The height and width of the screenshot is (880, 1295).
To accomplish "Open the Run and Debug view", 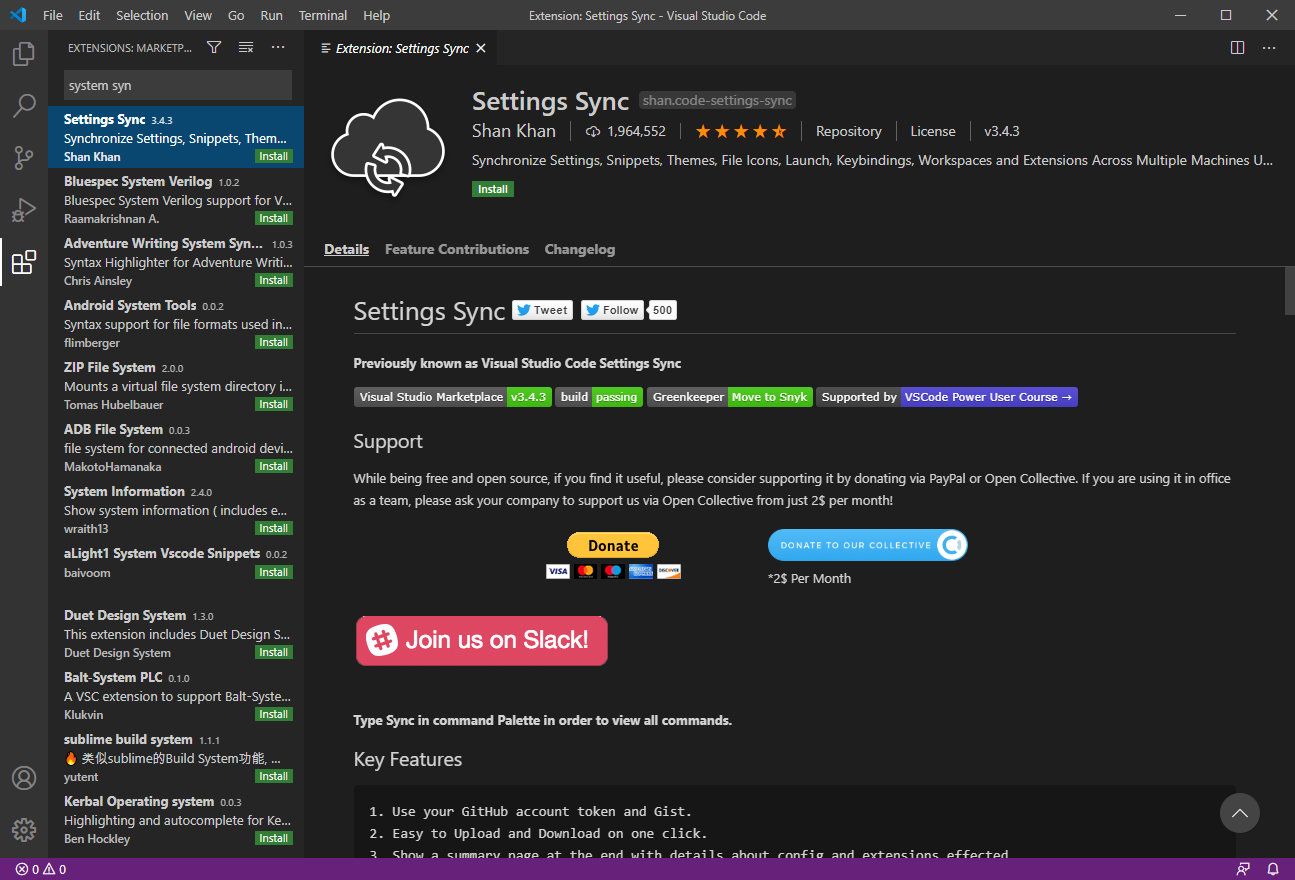I will point(24,210).
